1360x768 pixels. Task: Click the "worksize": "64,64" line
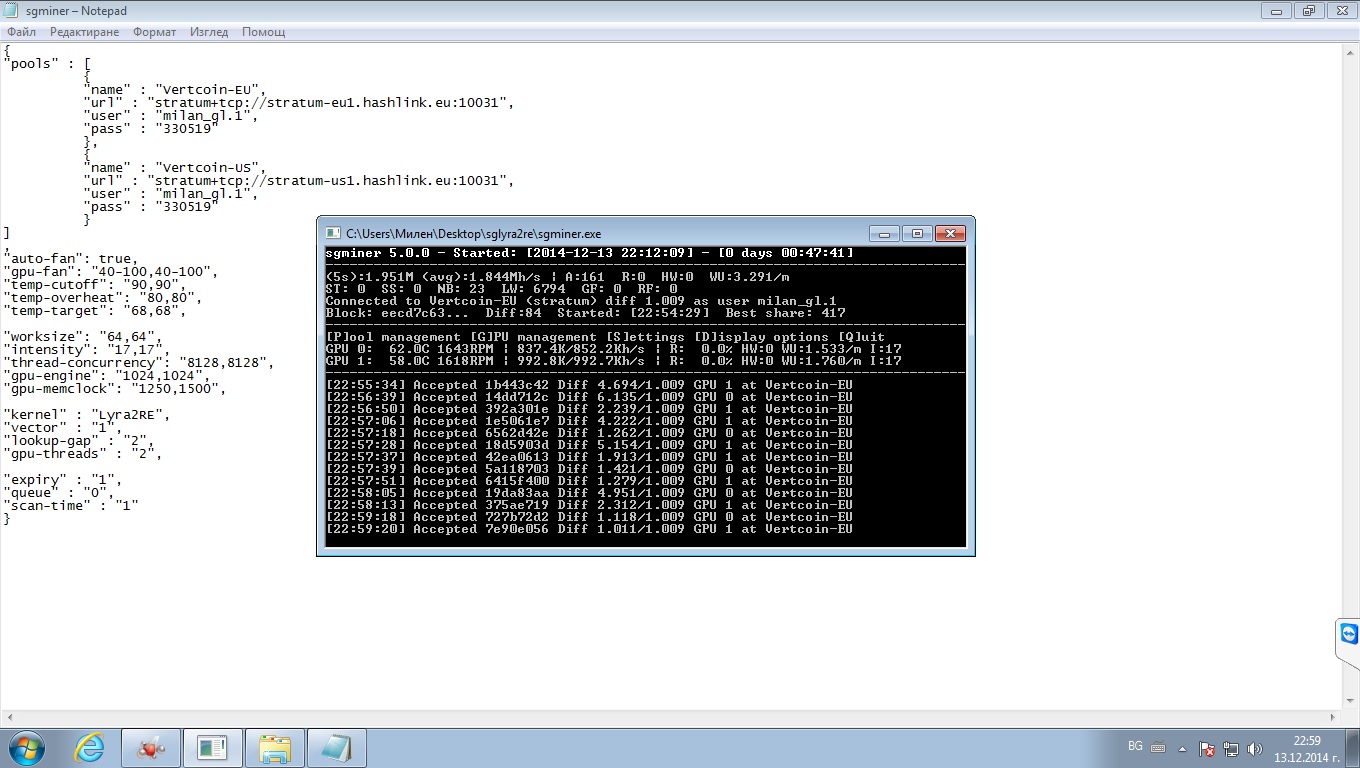[x=83, y=336]
